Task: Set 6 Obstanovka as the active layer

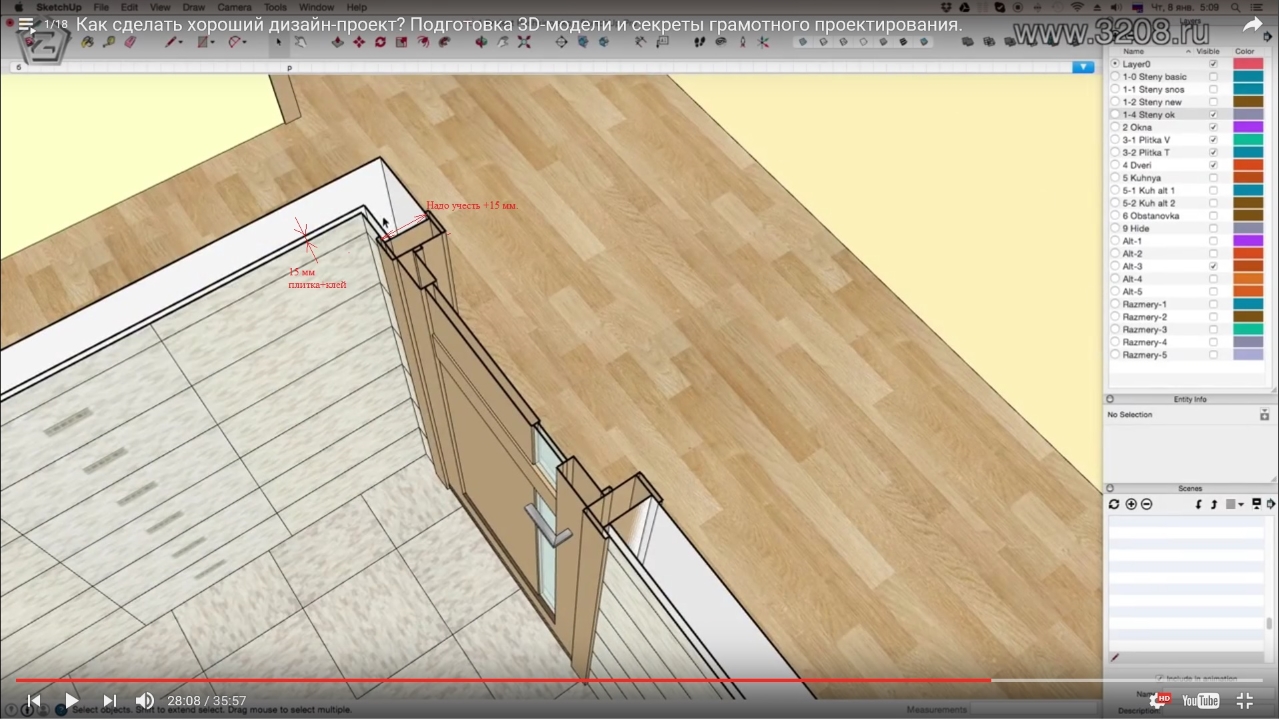Action: (1115, 216)
